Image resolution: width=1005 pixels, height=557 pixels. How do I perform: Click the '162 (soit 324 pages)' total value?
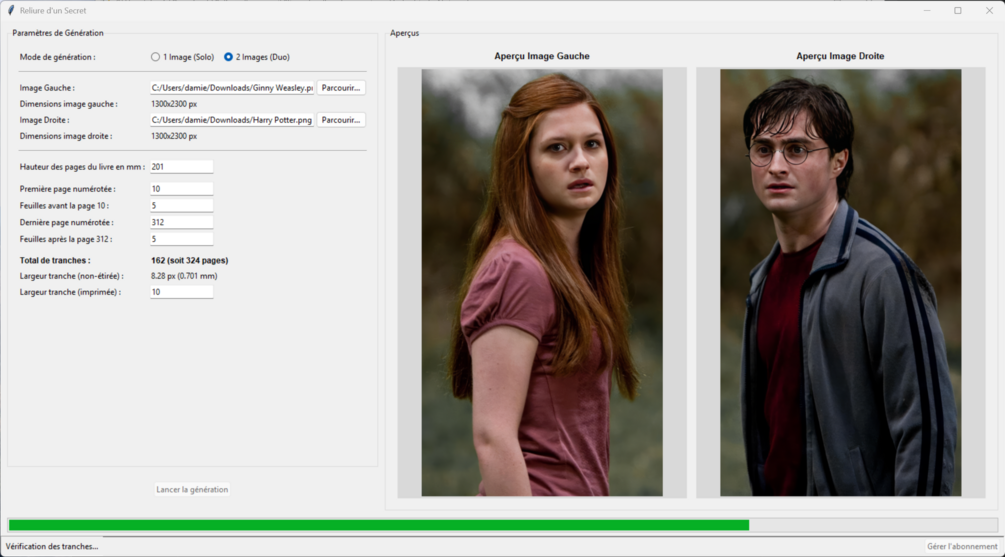[x=190, y=261]
